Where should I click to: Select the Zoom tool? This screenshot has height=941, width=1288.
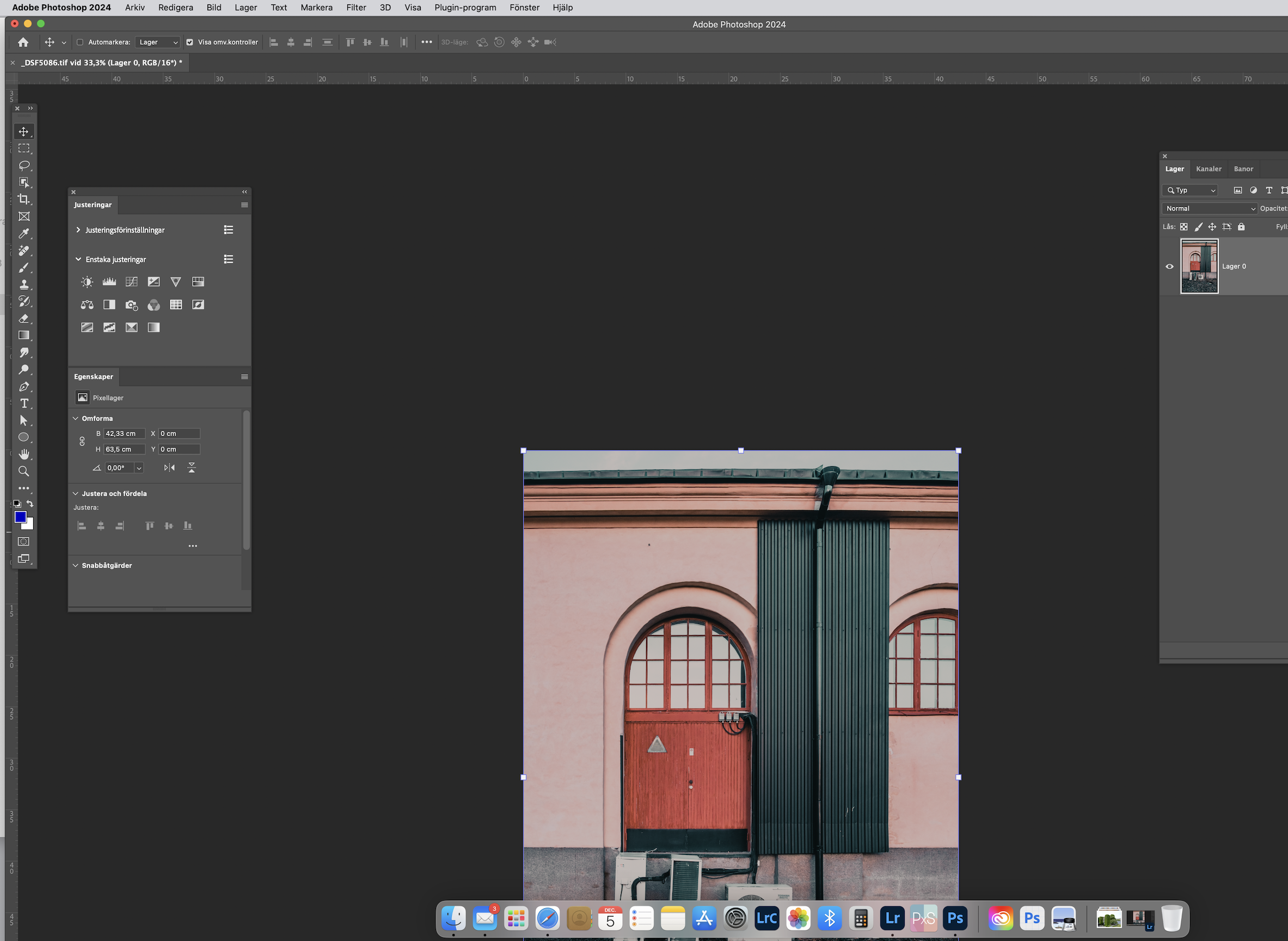[24, 471]
